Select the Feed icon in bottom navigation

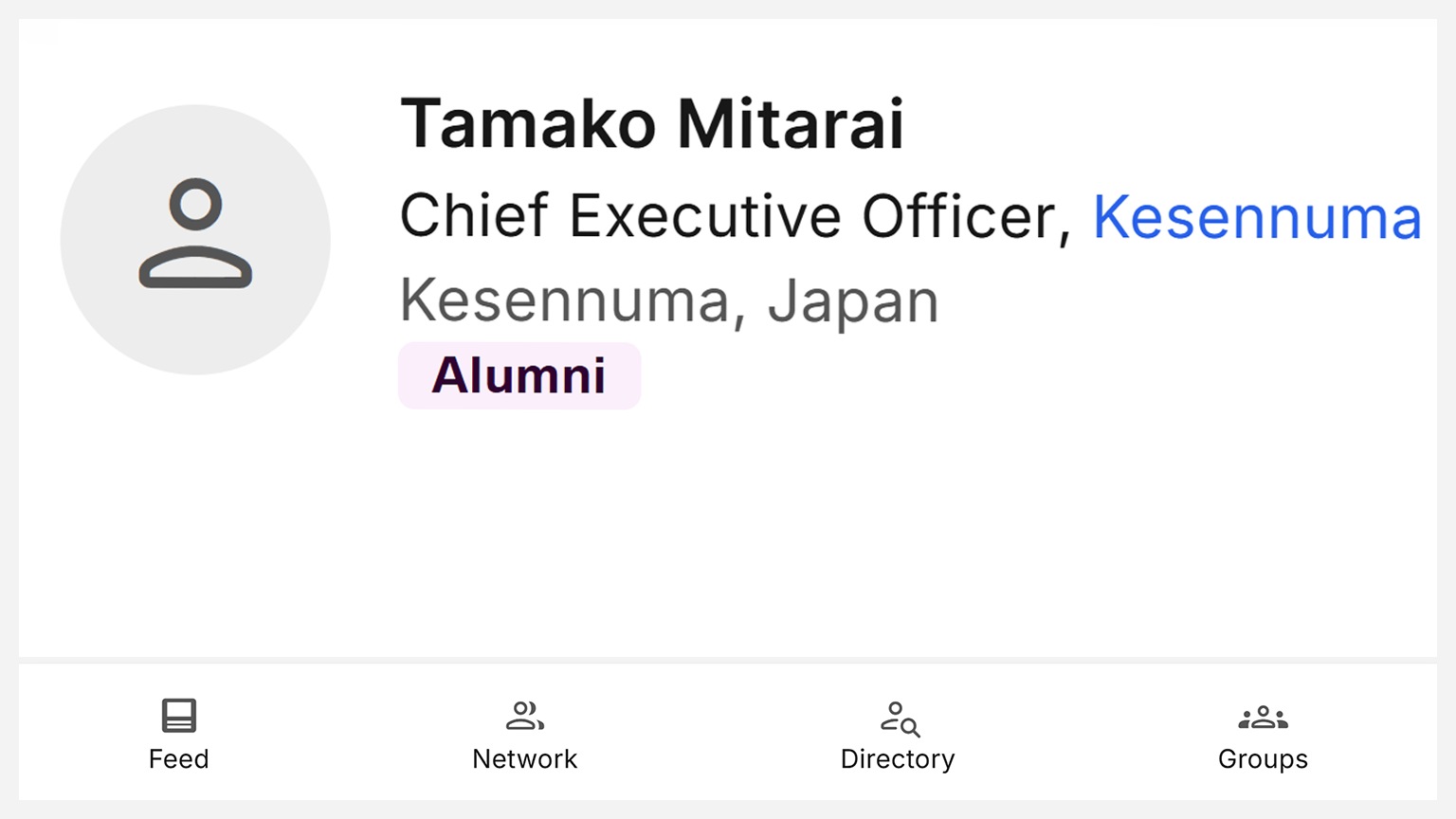(x=179, y=718)
